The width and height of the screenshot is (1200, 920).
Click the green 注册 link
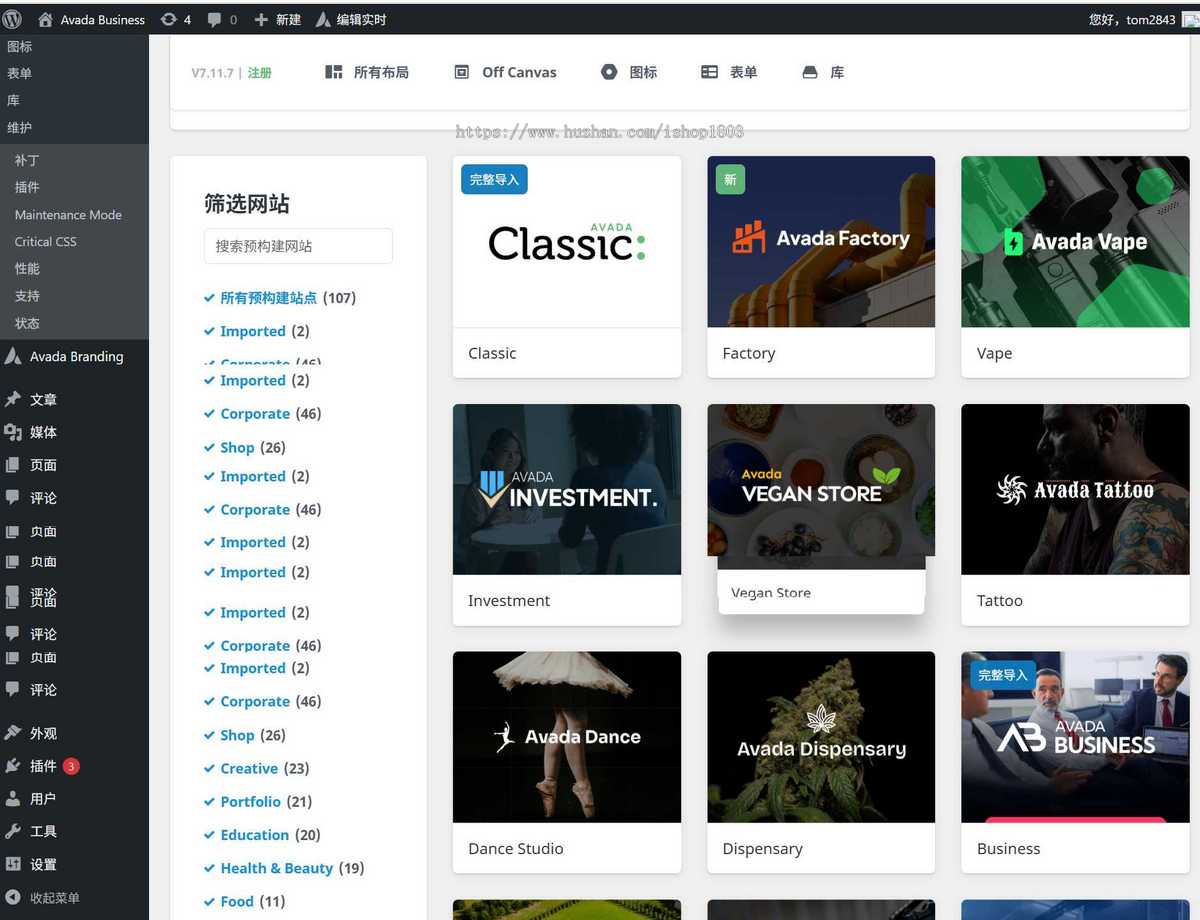click(260, 73)
